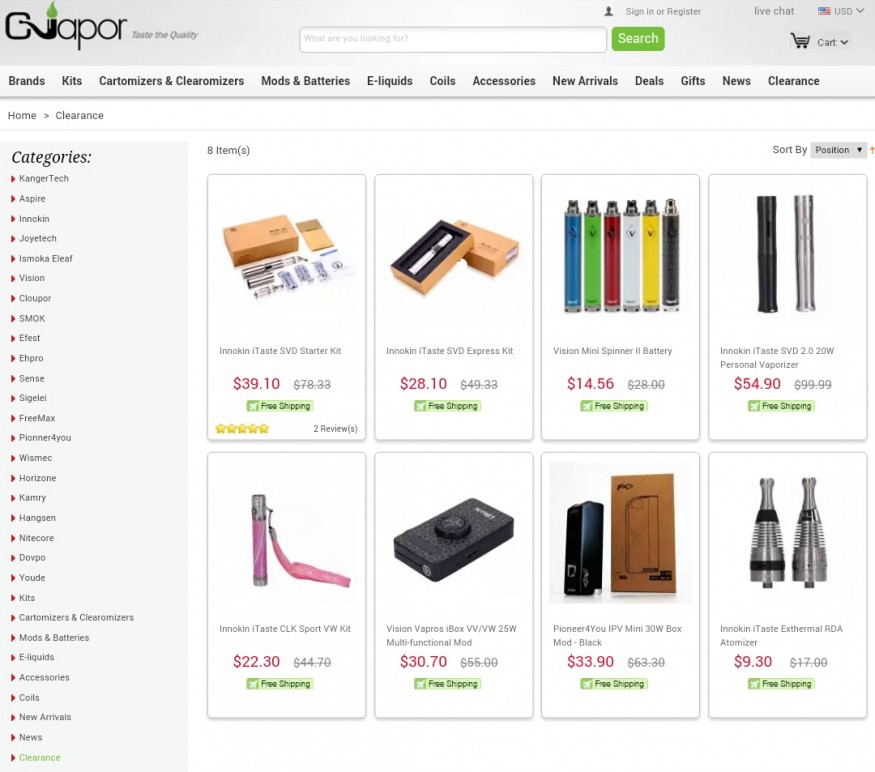Viewport: 875px width, 772px height.
Task: Toggle the sort direction arrow
Action: 872,150
